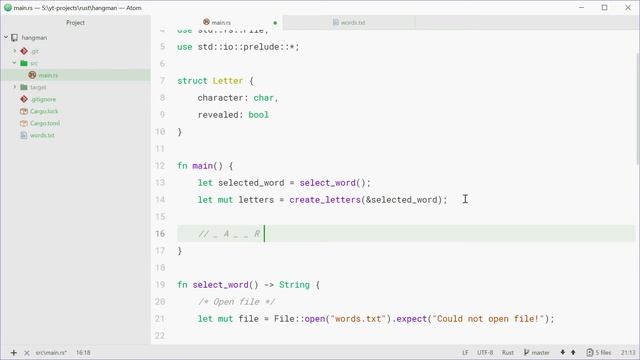Viewport: 640px width, 360px height.
Task: Click the Rust icon beside main.rs in tree
Action: [33, 75]
